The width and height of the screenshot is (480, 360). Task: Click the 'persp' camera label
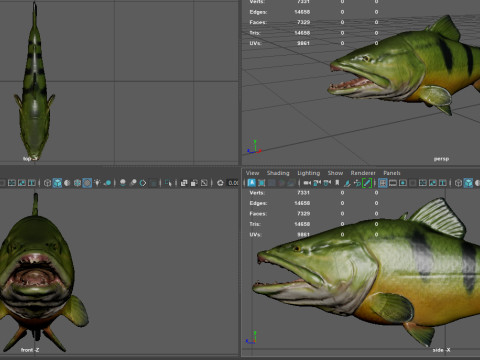pyautogui.click(x=441, y=159)
